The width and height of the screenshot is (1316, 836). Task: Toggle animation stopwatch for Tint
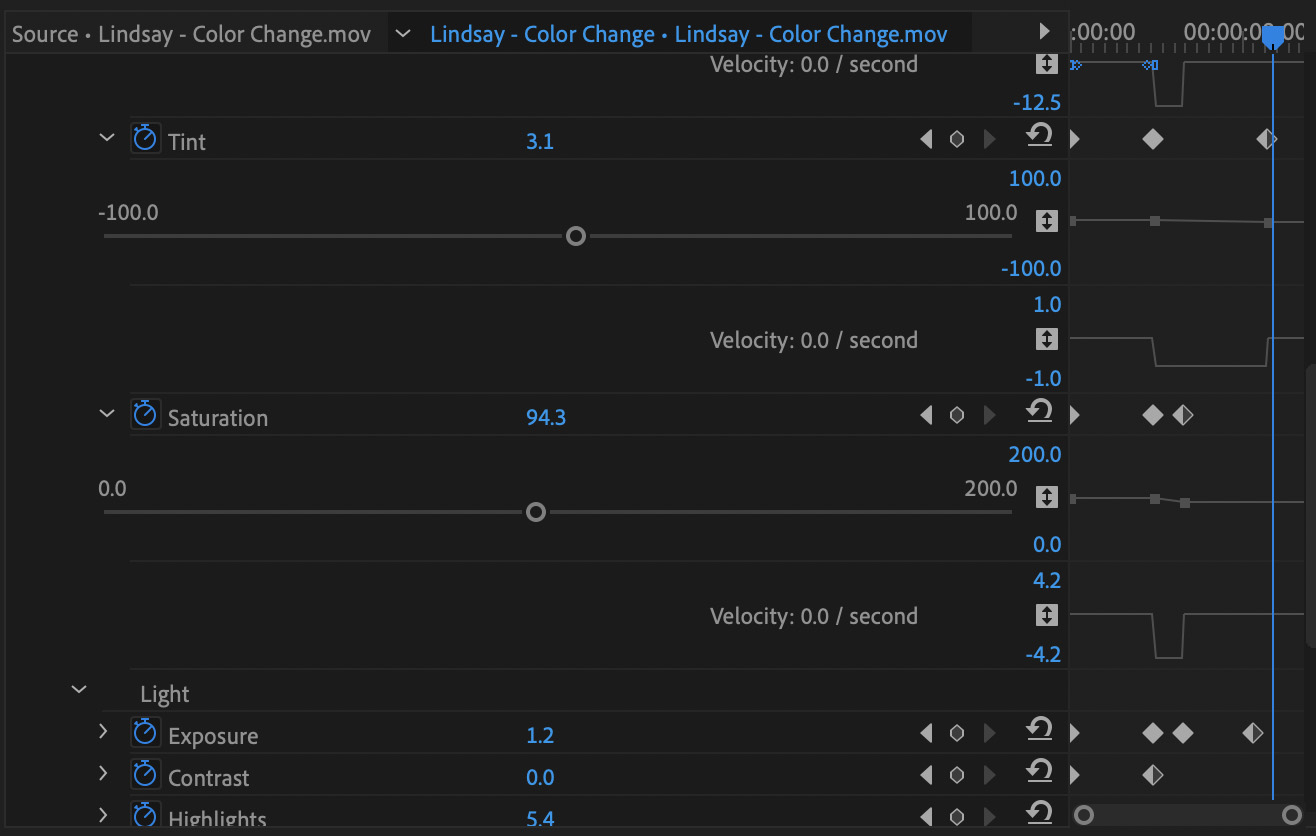145,138
